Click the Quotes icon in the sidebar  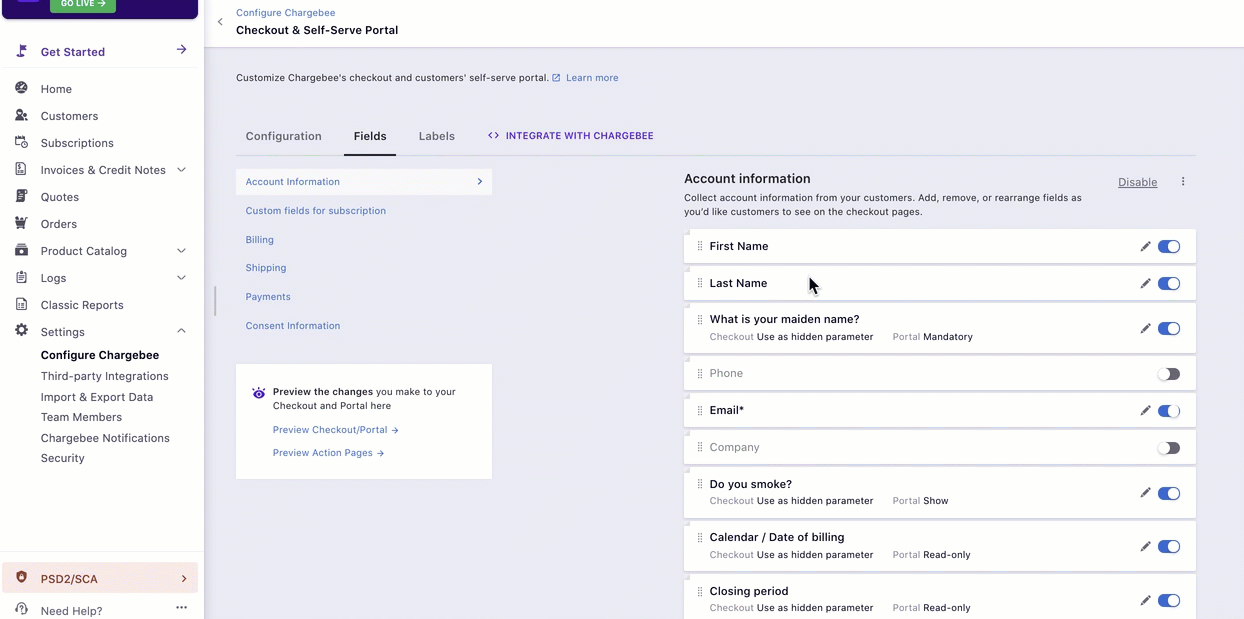pos(21,197)
